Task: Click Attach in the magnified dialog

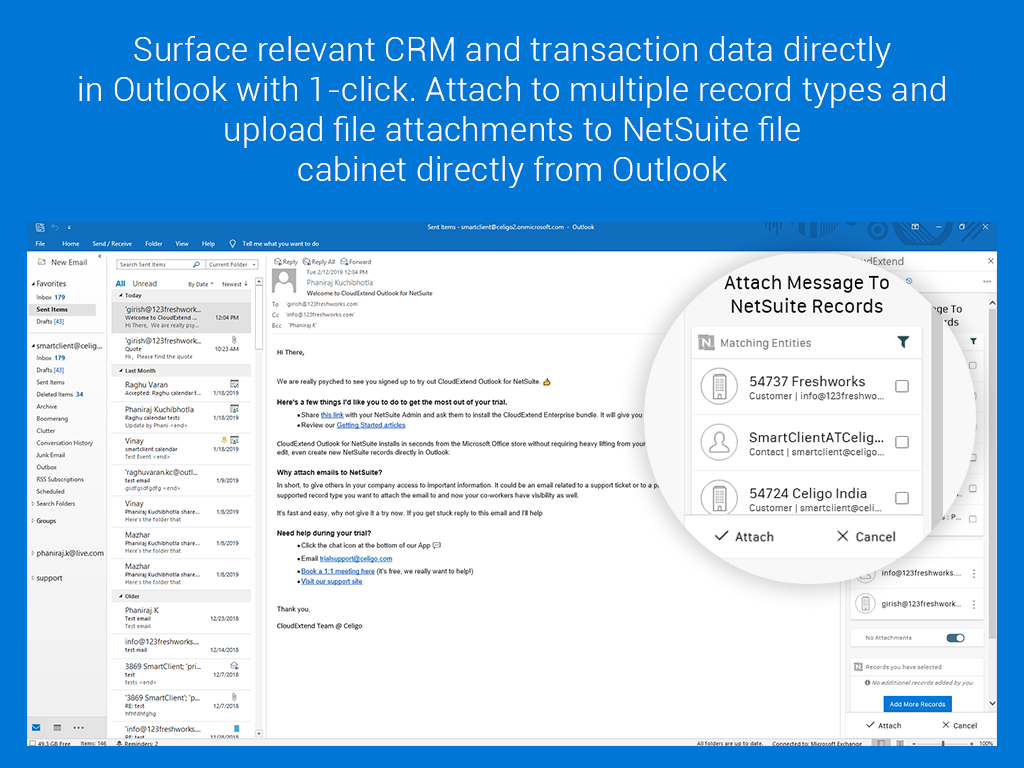Action: [x=744, y=537]
